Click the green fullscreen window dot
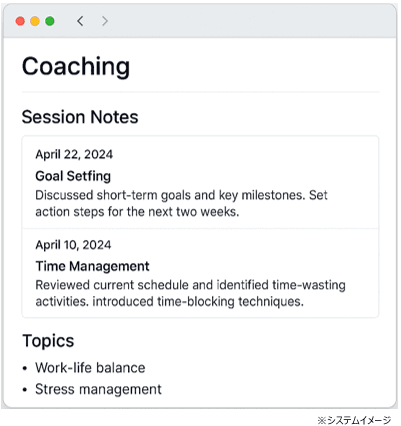Screen dimensions: 401x426 (x=50, y=21)
